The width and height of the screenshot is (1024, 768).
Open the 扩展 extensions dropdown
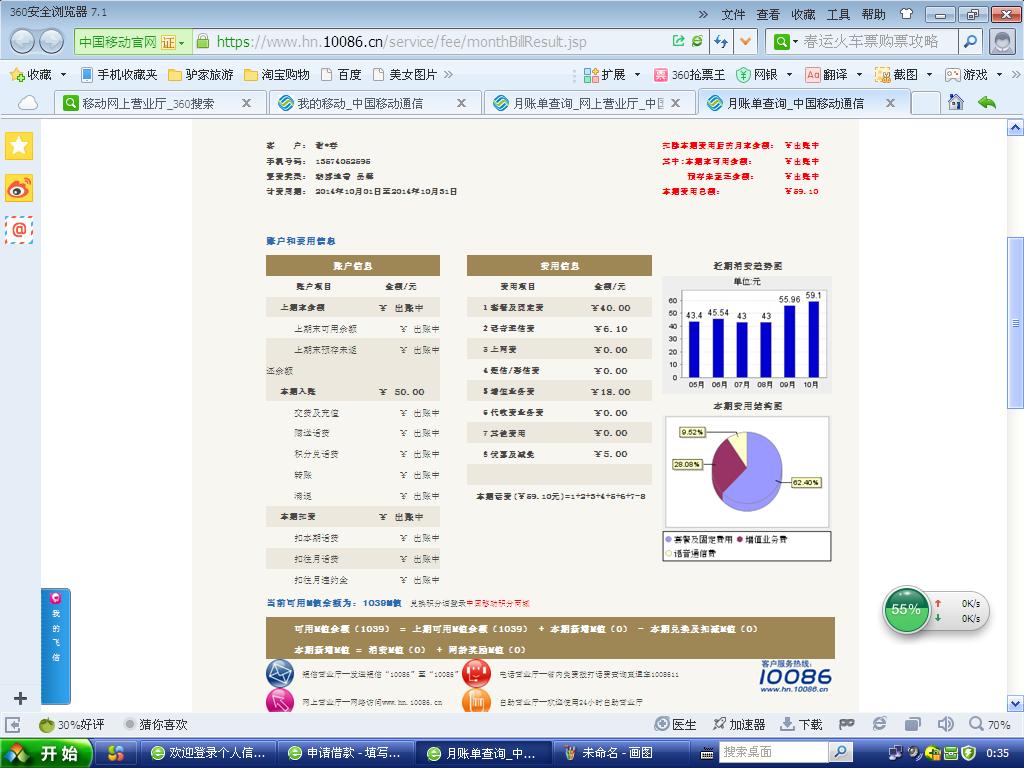(612, 74)
